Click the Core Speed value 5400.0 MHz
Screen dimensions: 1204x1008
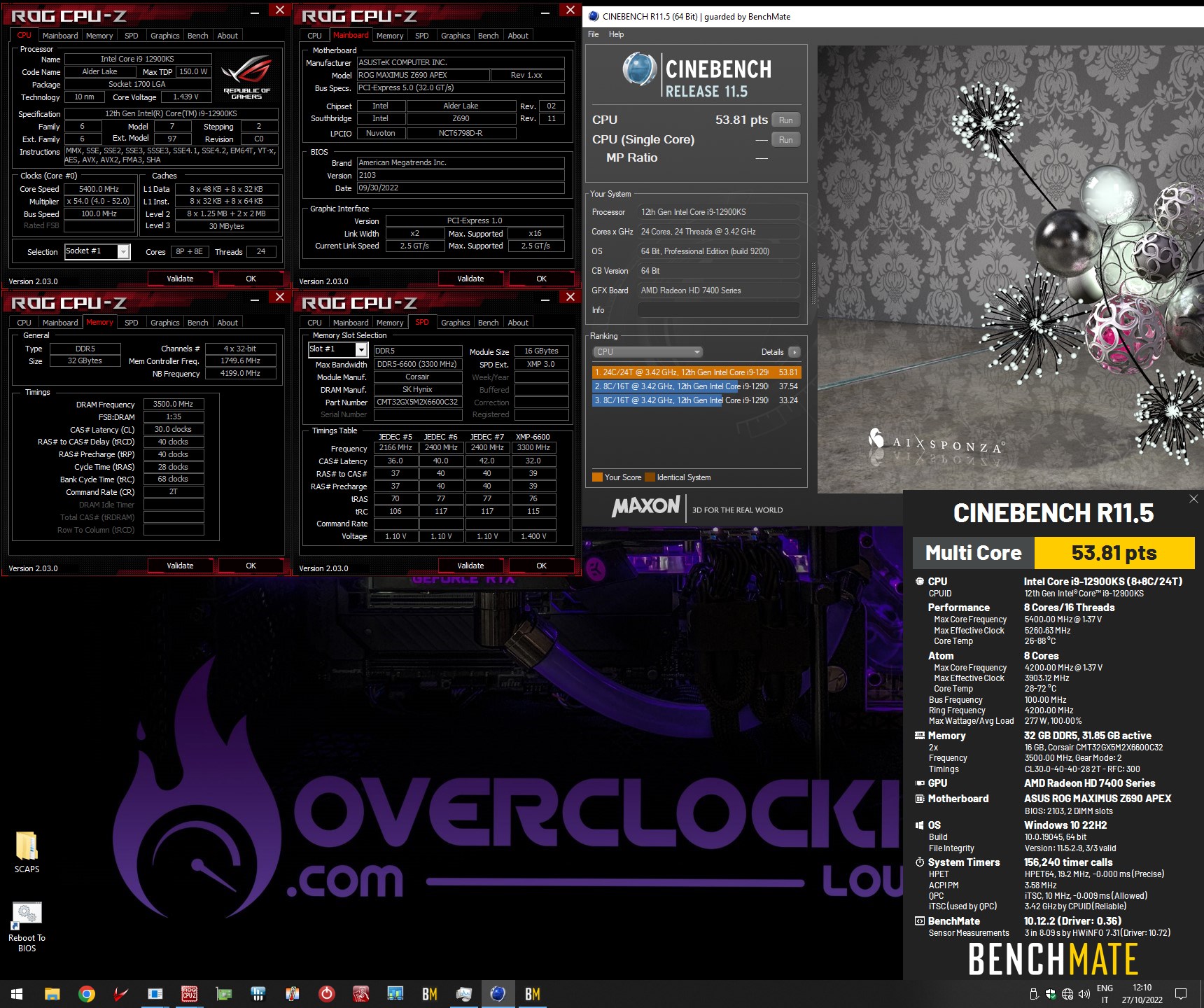(x=99, y=189)
